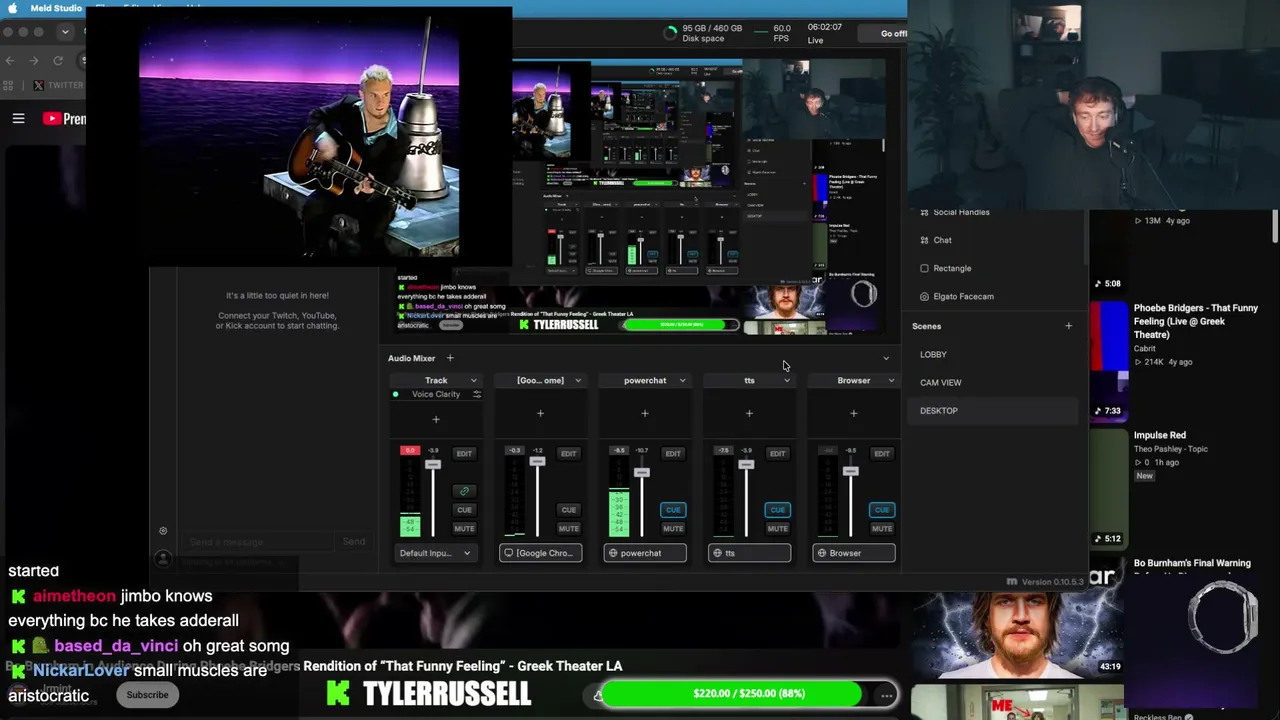Add a new audio track in Audio Mixer
The height and width of the screenshot is (720, 1280).
pos(450,358)
